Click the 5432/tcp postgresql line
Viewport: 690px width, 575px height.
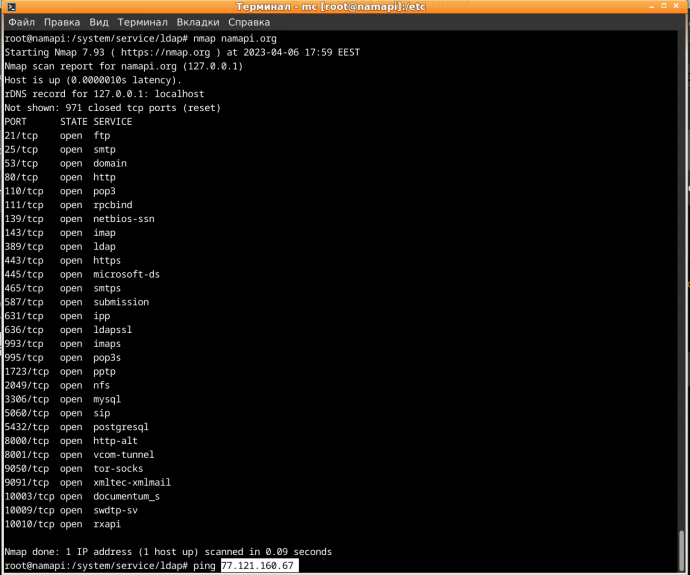pos(77,427)
